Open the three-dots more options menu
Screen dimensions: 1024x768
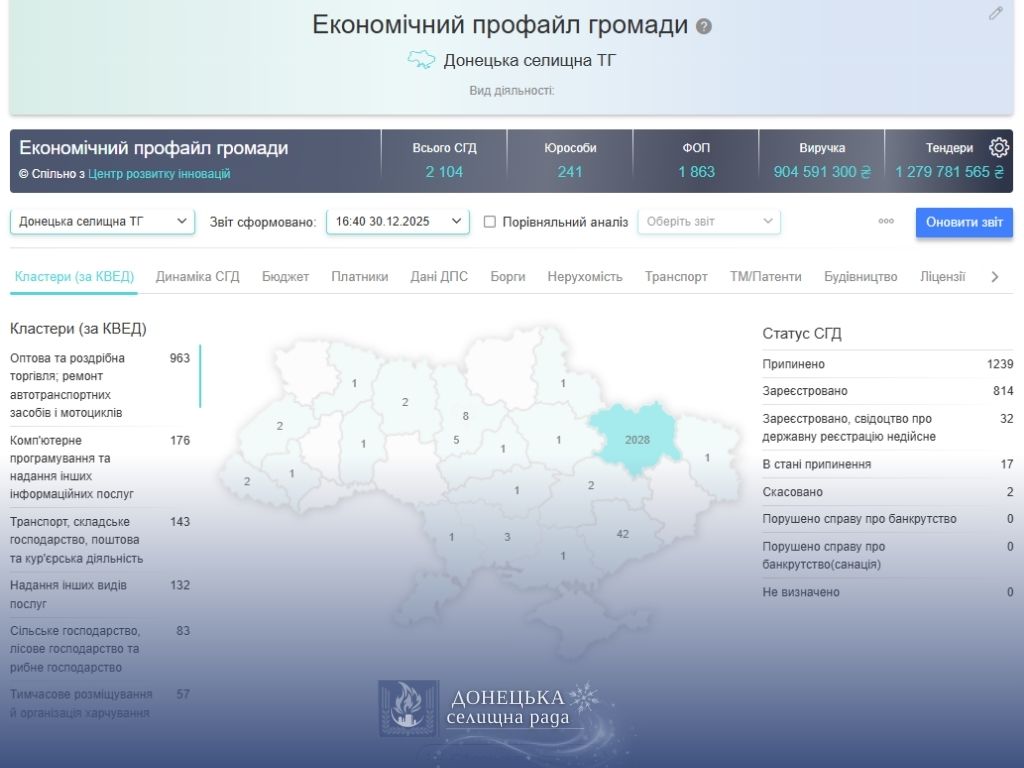tap(886, 222)
